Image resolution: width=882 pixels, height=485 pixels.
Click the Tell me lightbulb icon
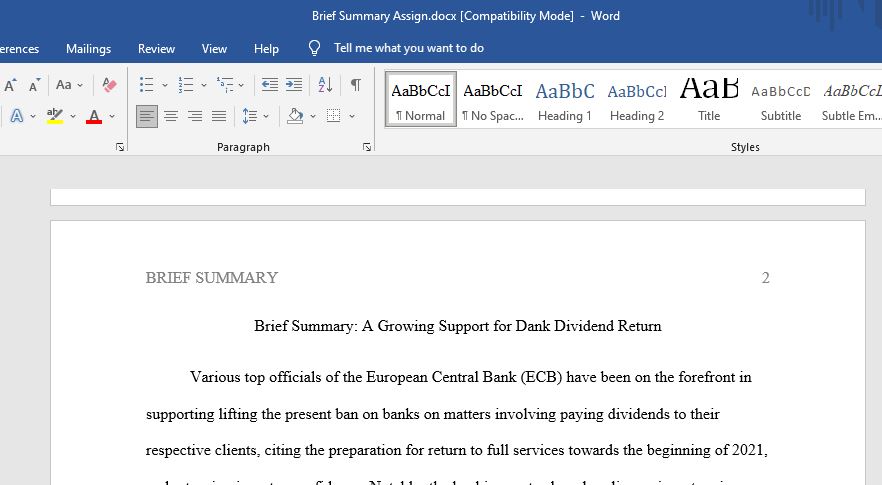coord(314,48)
